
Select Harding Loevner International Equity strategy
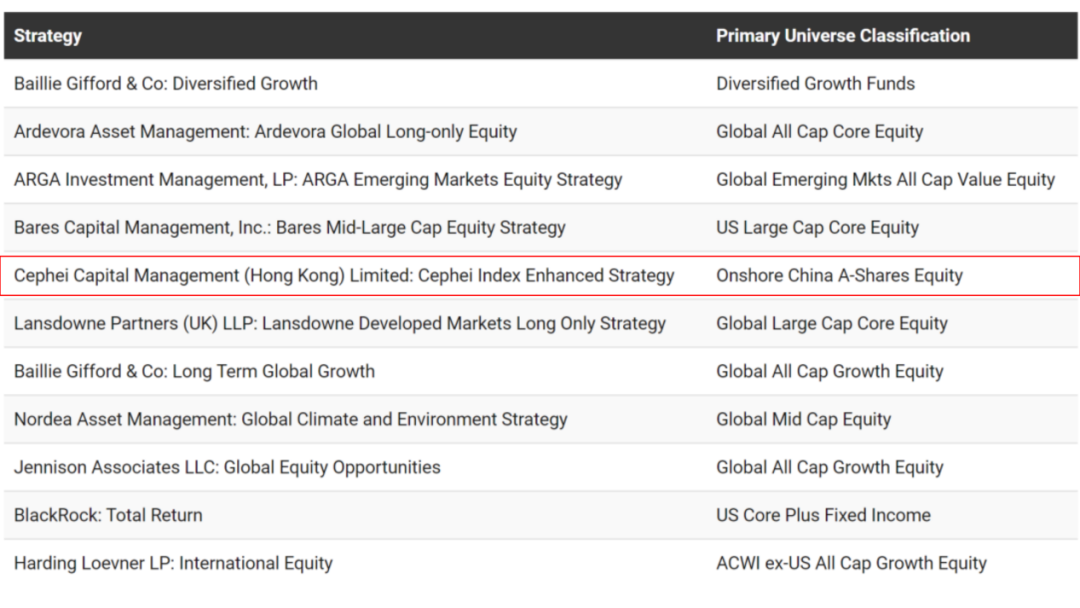tap(174, 563)
